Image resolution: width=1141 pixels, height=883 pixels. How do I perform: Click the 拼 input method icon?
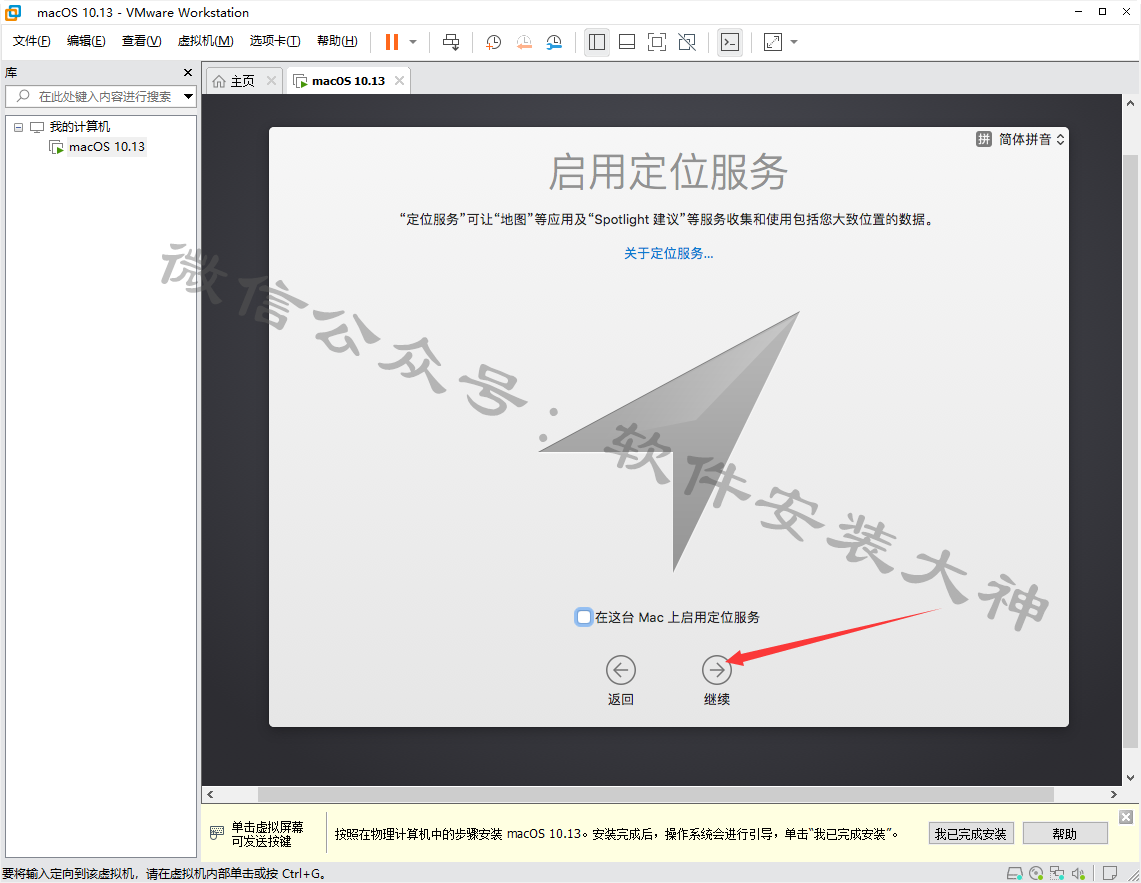tap(984, 139)
